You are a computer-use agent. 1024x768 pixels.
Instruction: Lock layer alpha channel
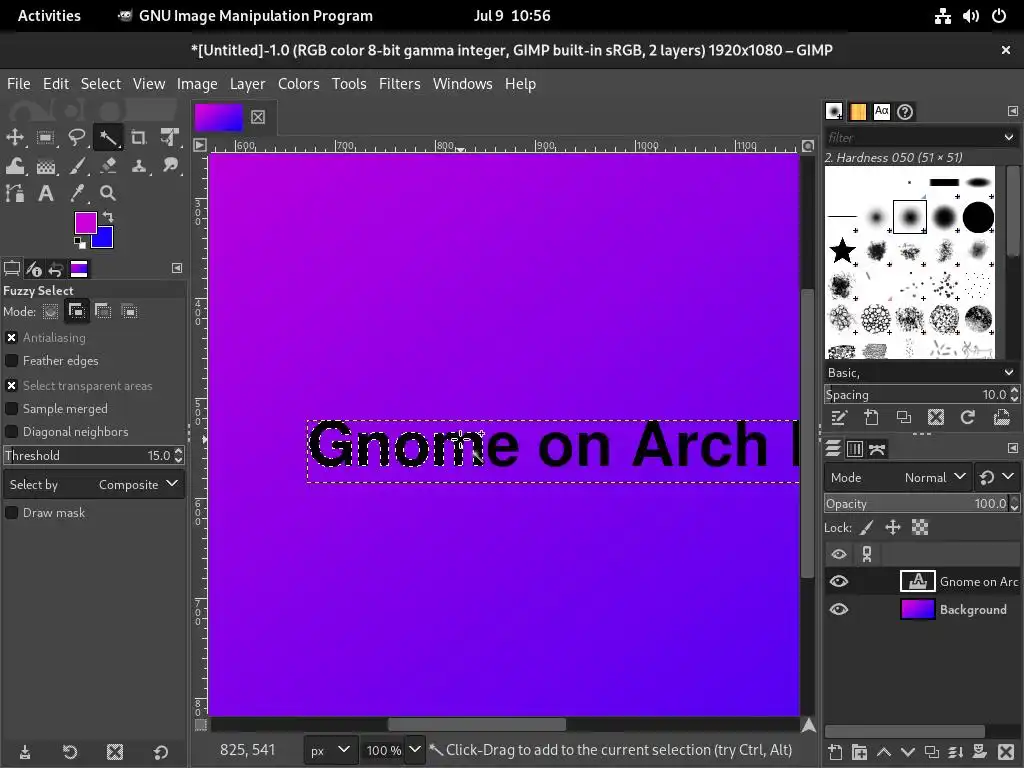(x=920, y=527)
